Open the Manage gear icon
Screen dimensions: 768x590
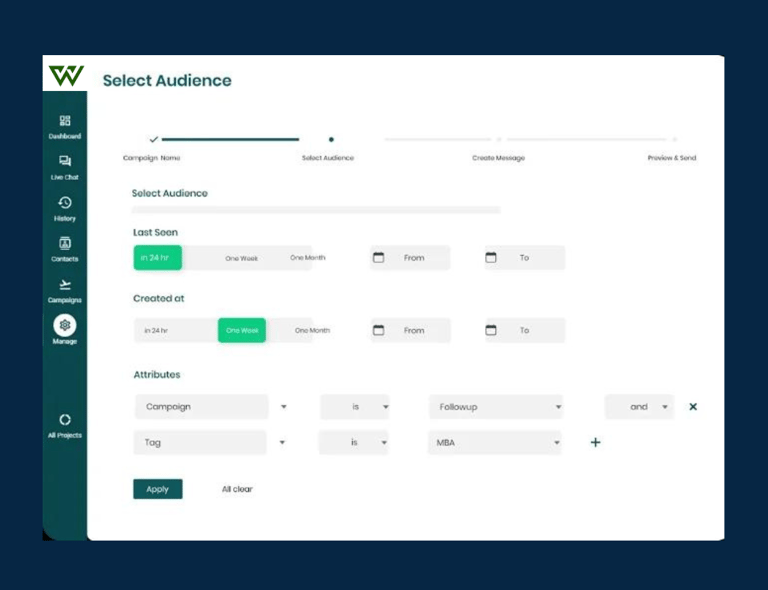(x=65, y=325)
